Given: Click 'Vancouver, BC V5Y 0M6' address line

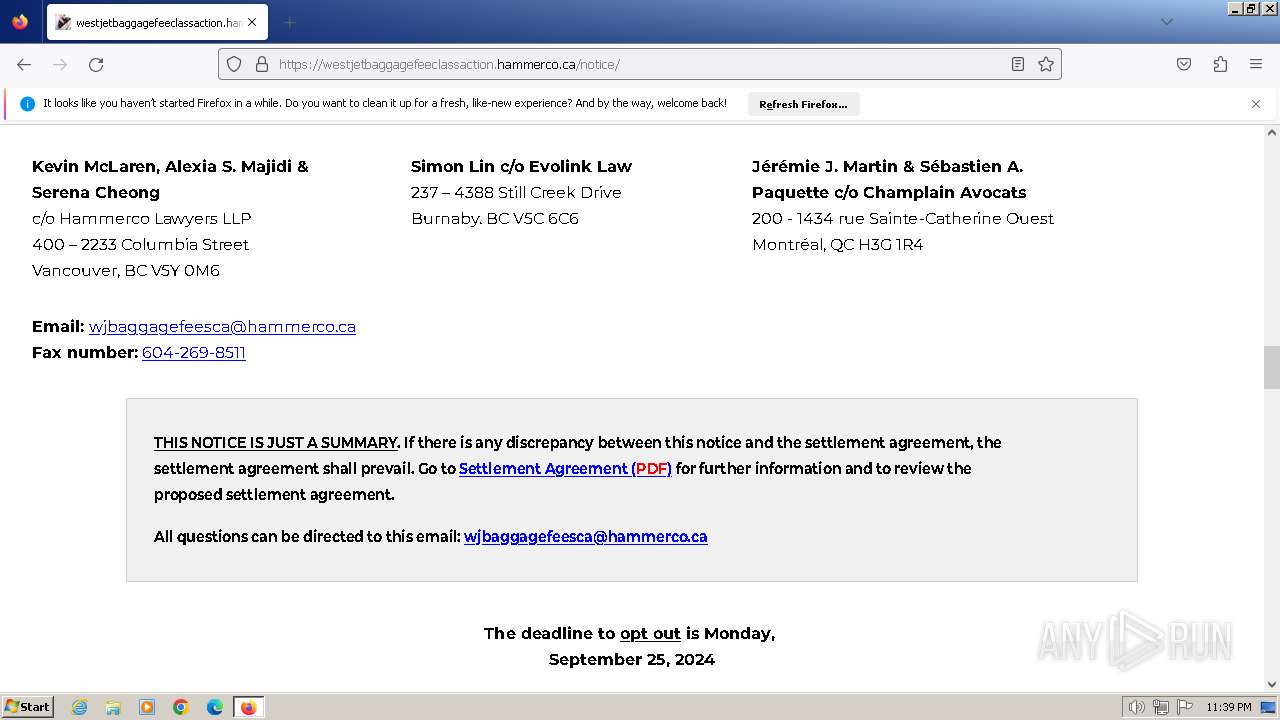Looking at the screenshot, I should pyautogui.click(x=126, y=270).
